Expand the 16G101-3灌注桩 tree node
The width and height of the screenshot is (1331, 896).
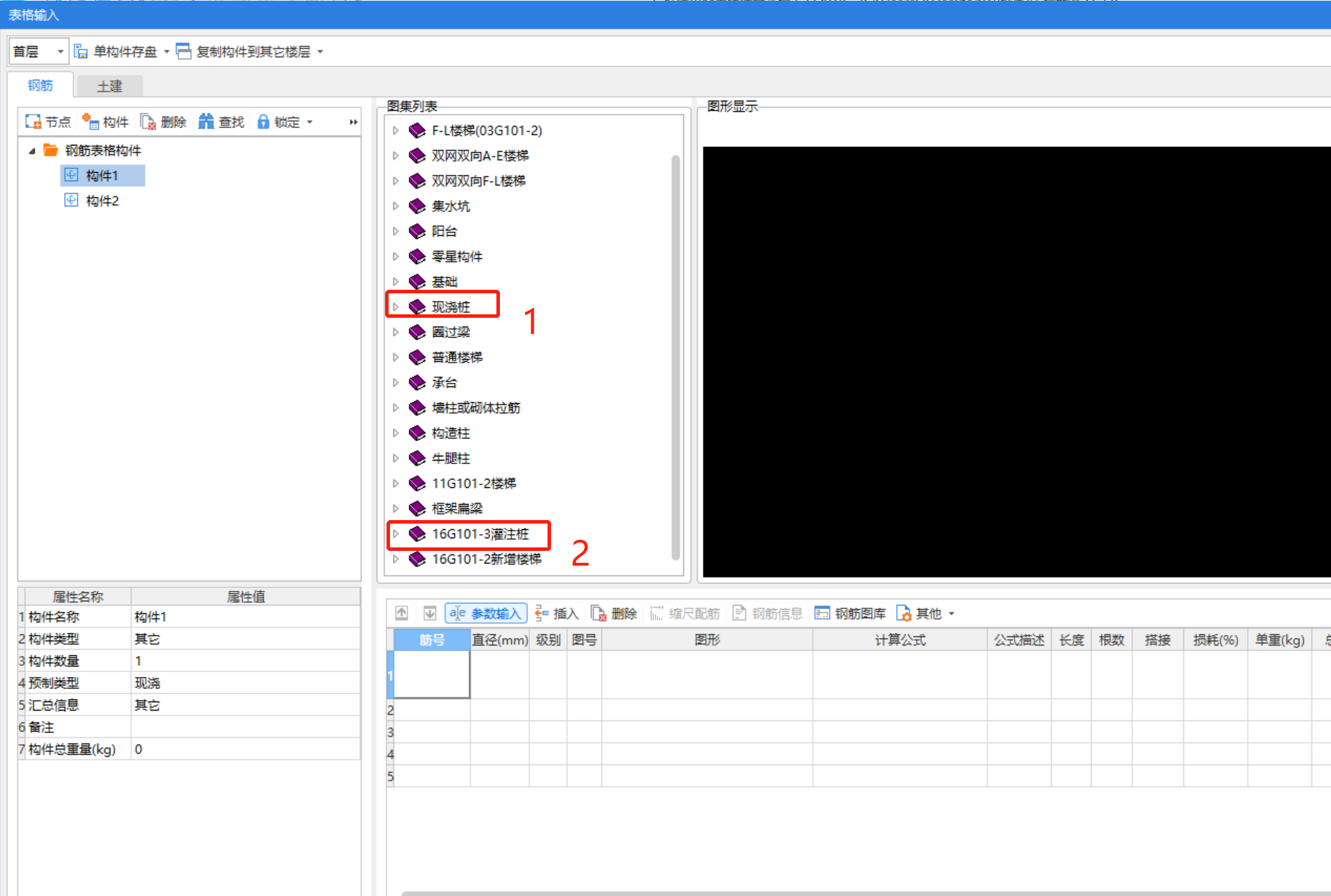[x=396, y=533]
